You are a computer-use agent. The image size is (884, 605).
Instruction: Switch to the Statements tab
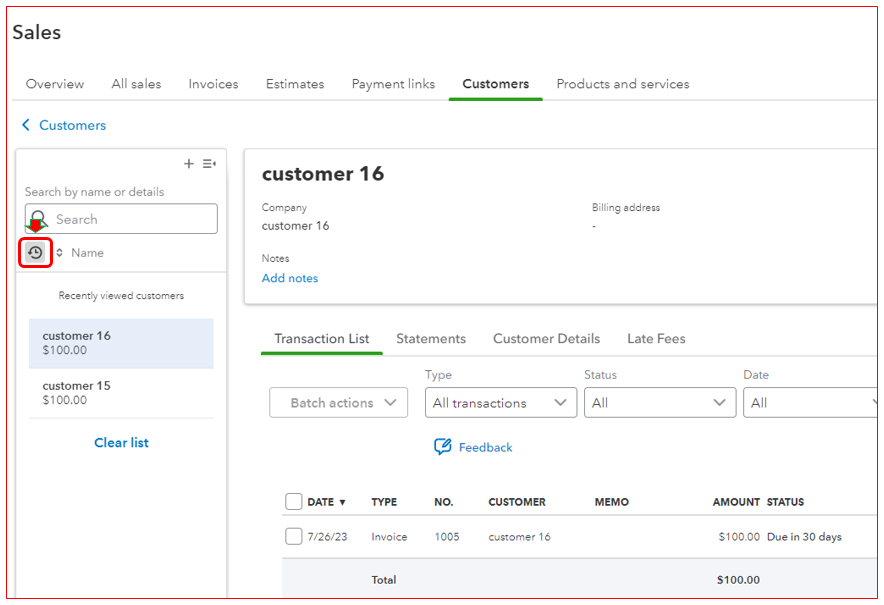431,338
